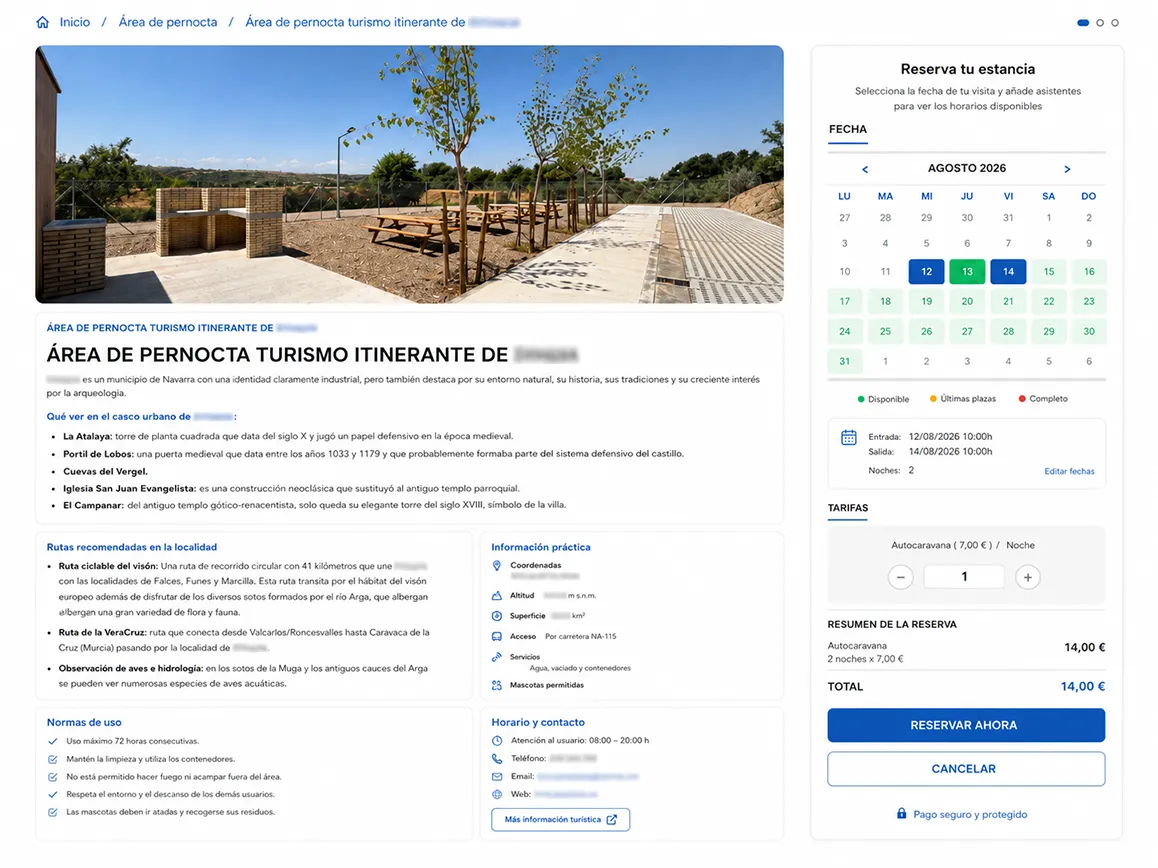
Task: Open Más información turística link
Action: tap(561, 819)
